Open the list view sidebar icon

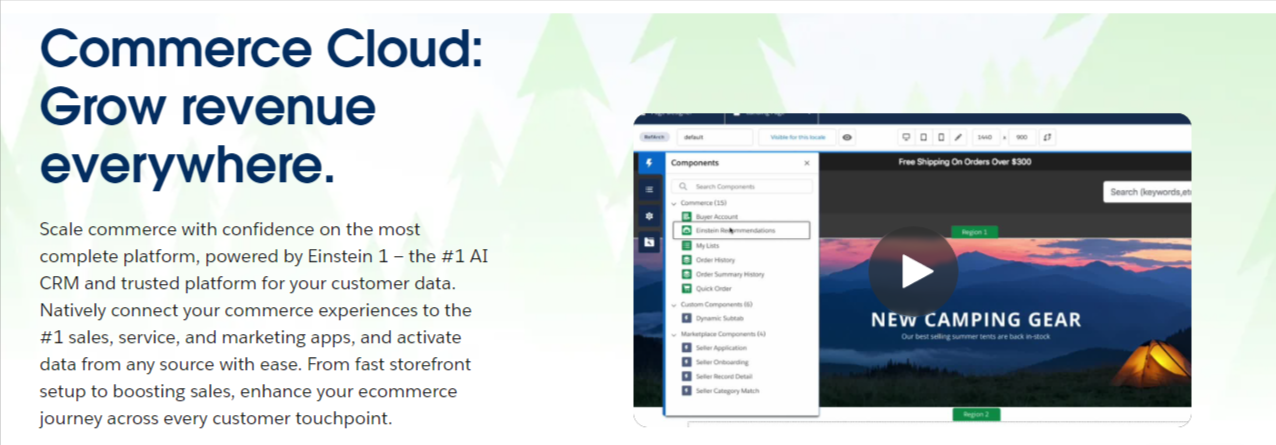648,189
